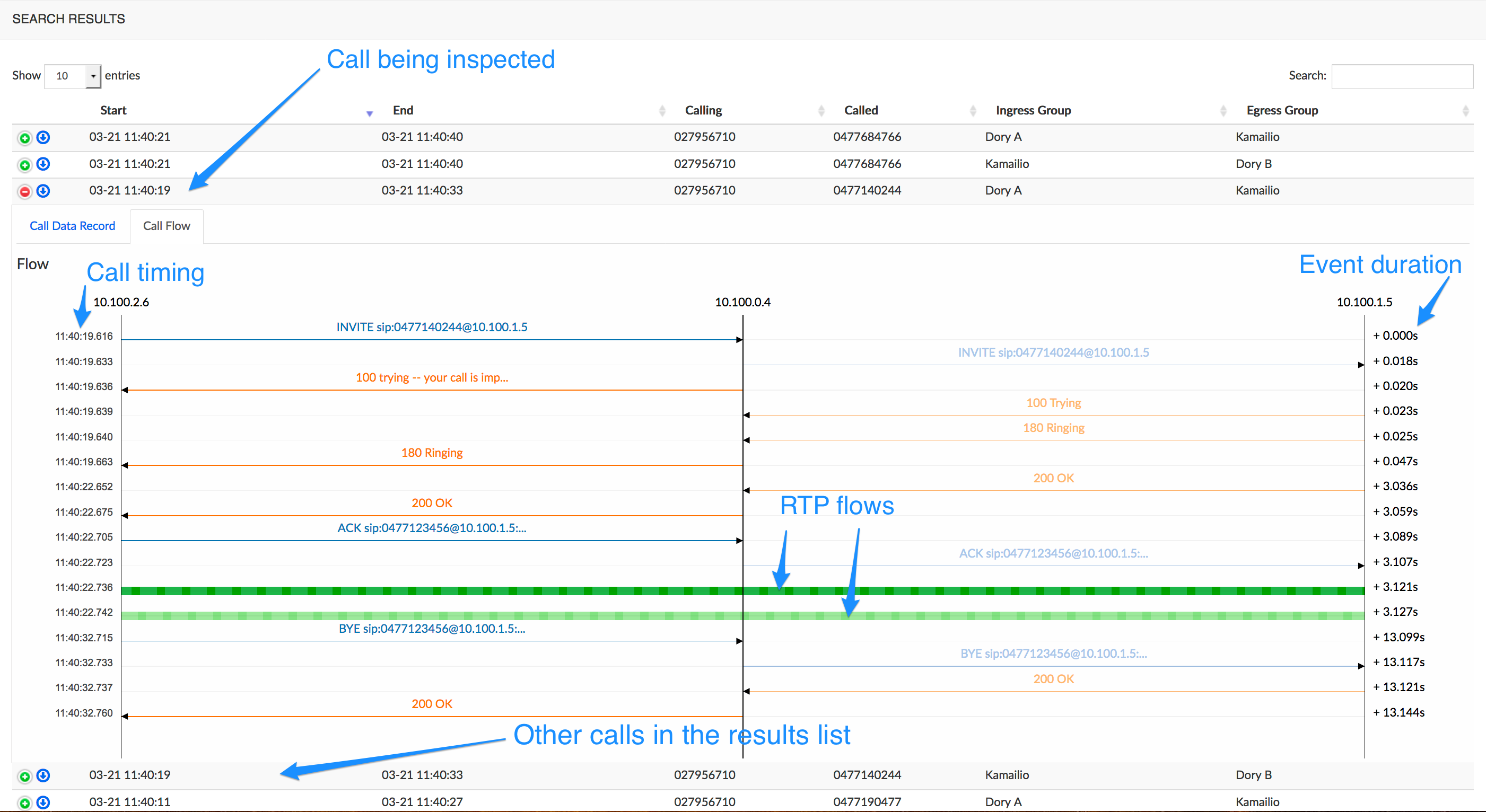Select the '100 trying -- your call is imp...' message
Screen dimensions: 1486x812
click(x=432, y=378)
